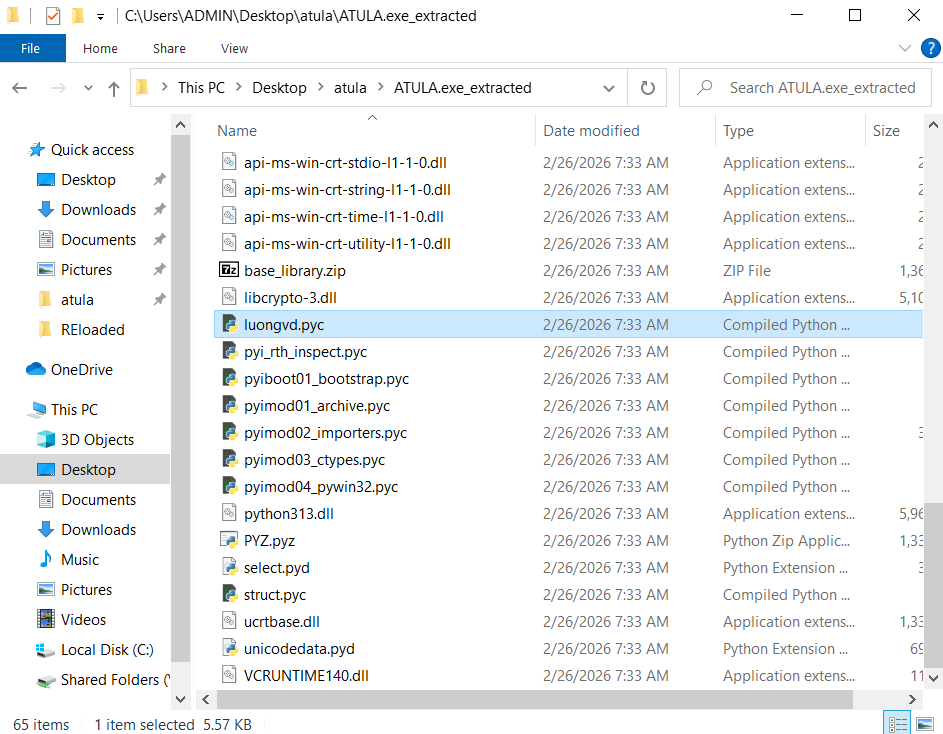Switch to the View ribbon tab

(234, 48)
